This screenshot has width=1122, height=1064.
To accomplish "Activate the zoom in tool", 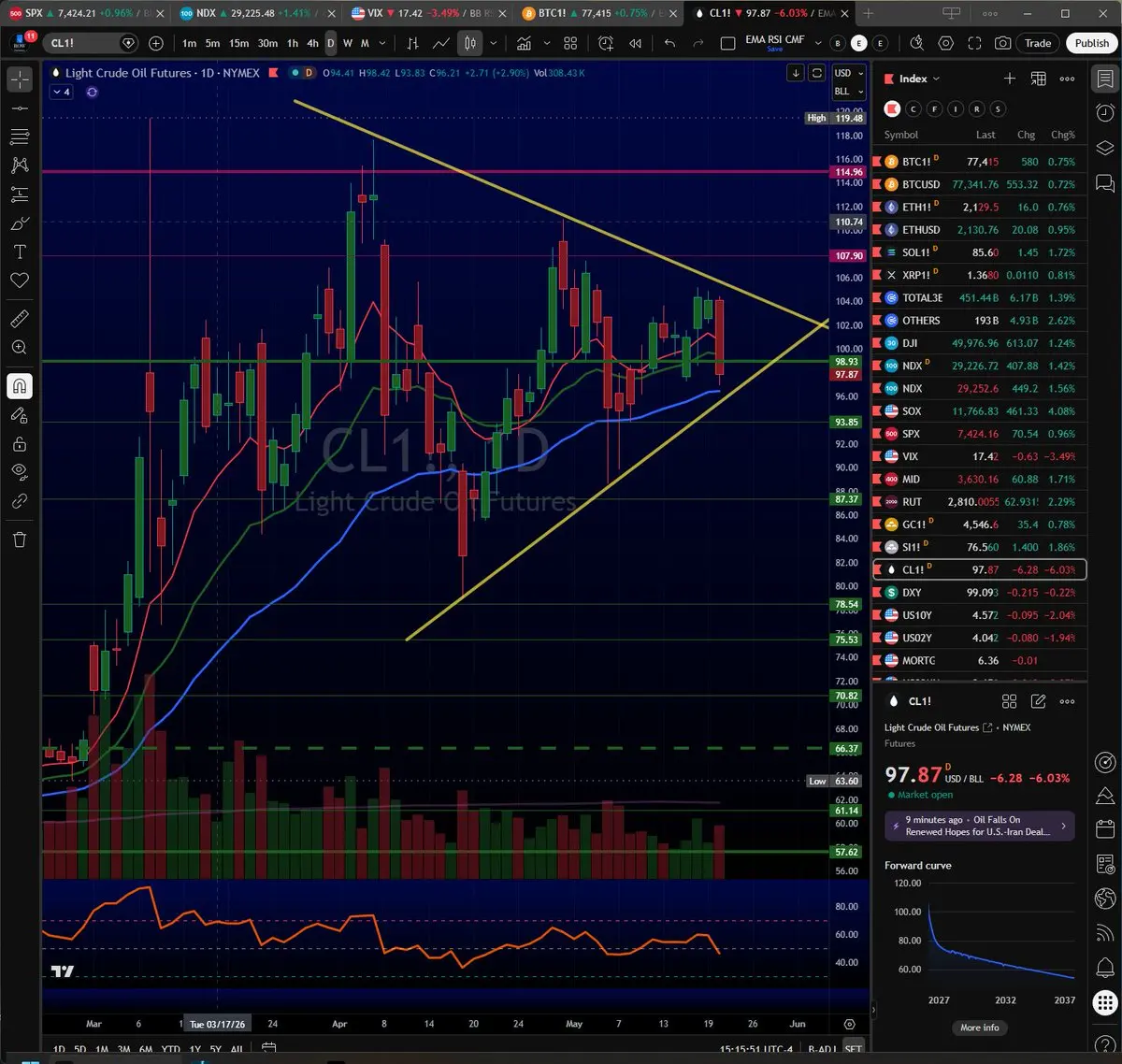I will click(x=20, y=348).
